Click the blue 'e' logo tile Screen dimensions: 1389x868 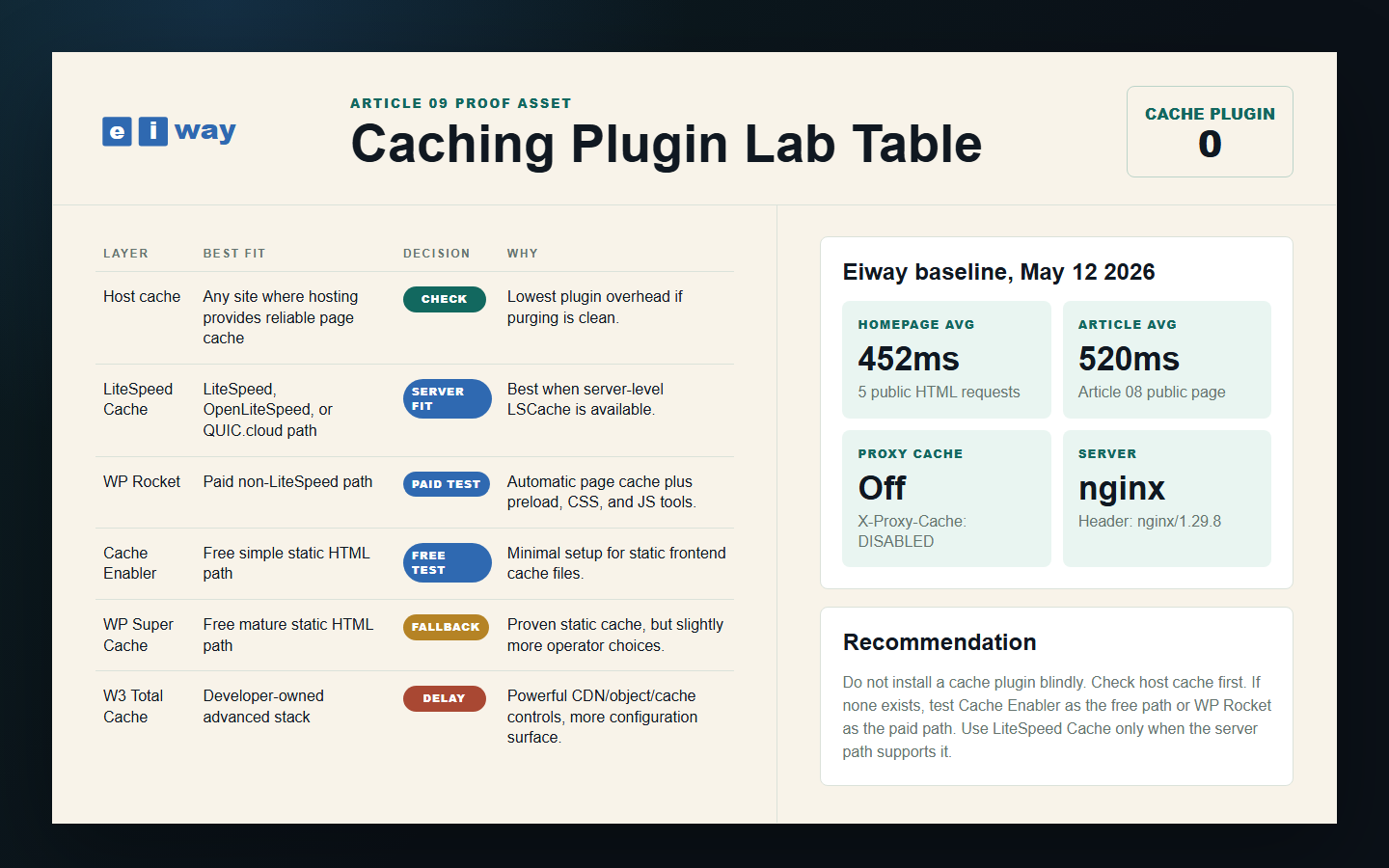[117, 131]
